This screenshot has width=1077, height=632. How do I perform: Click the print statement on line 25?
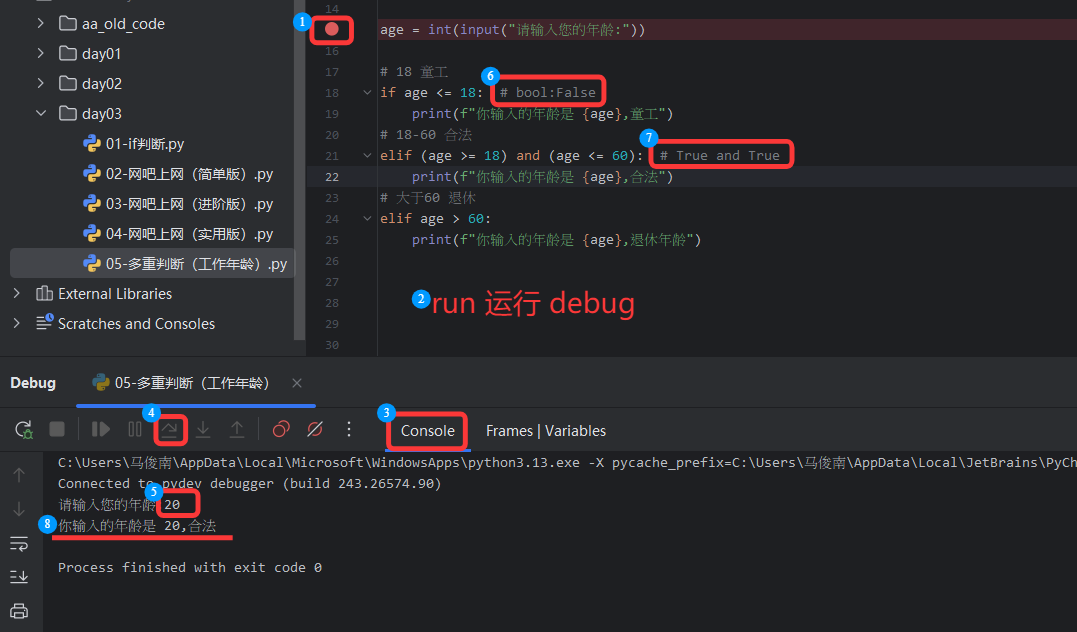[556, 240]
